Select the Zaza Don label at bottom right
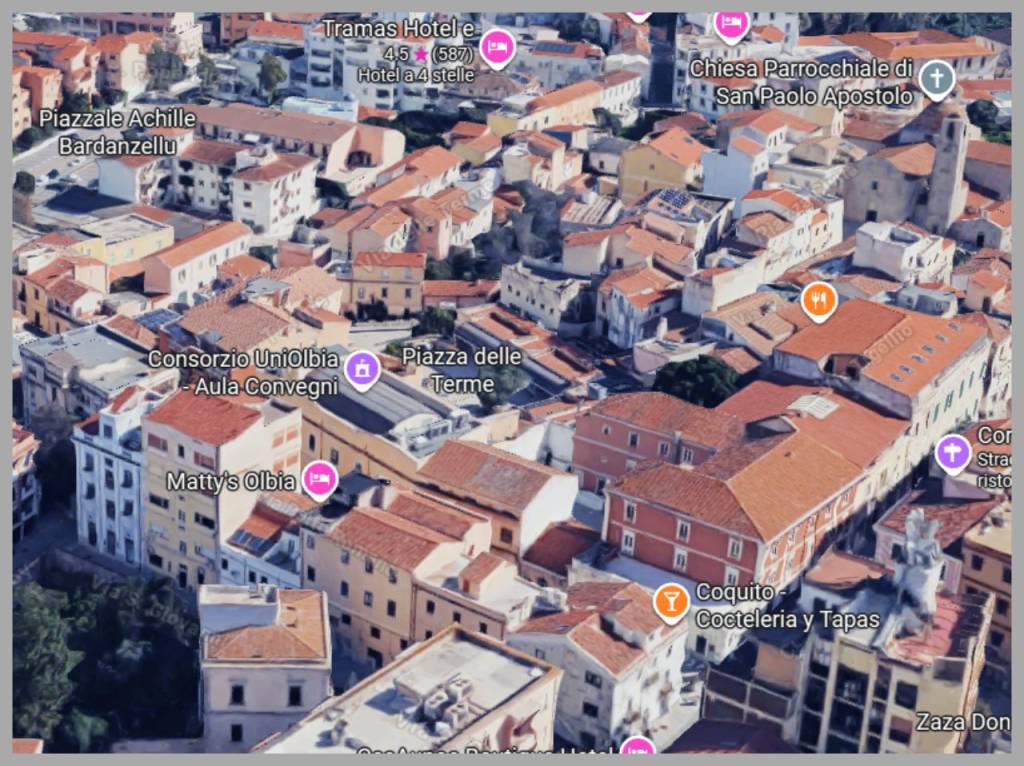Image resolution: width=1024 pixels, height=766 pixels. pyautogui.click(x=962, y=721)
